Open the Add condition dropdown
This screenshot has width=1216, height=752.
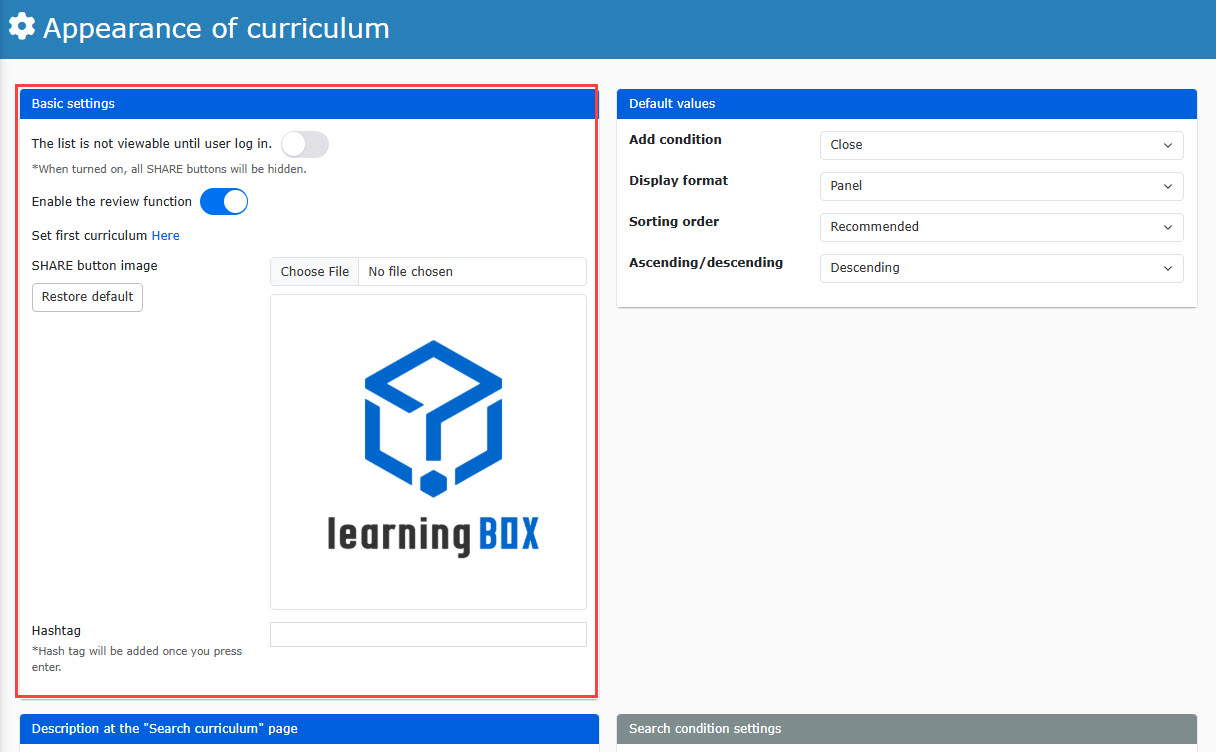point(1001,145)
